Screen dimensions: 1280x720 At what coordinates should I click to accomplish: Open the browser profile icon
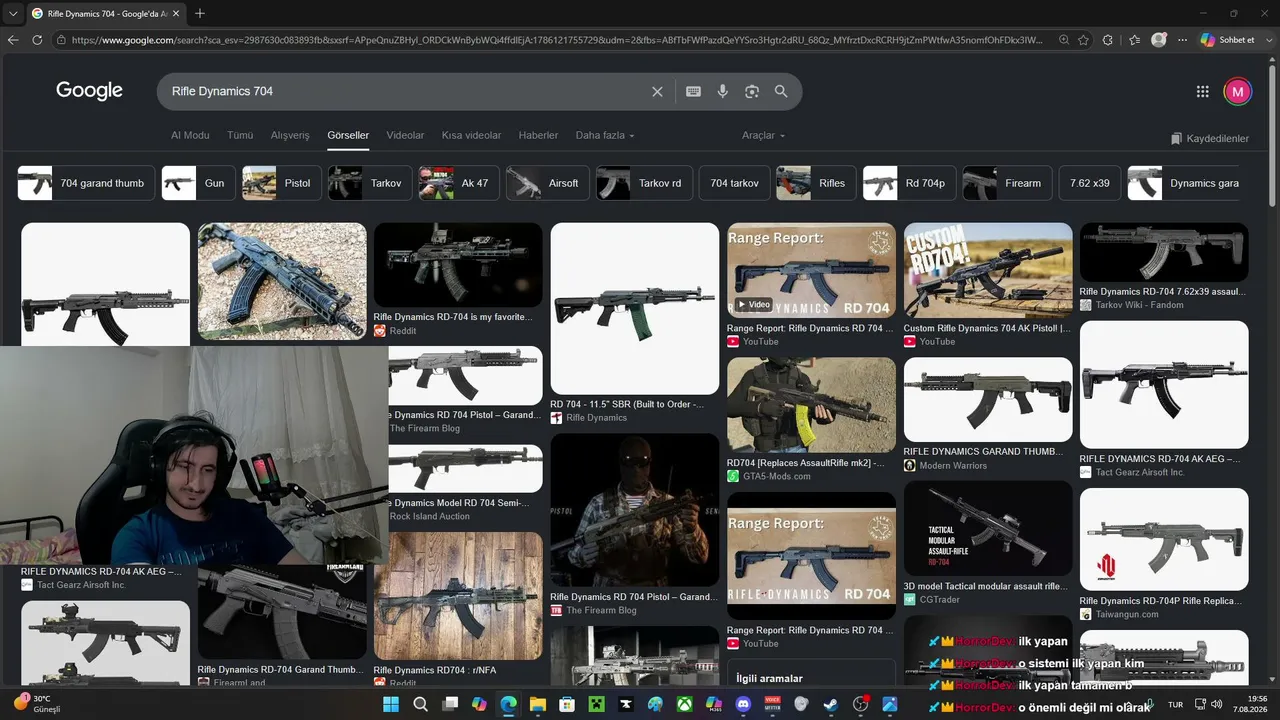coord(1159,40)
